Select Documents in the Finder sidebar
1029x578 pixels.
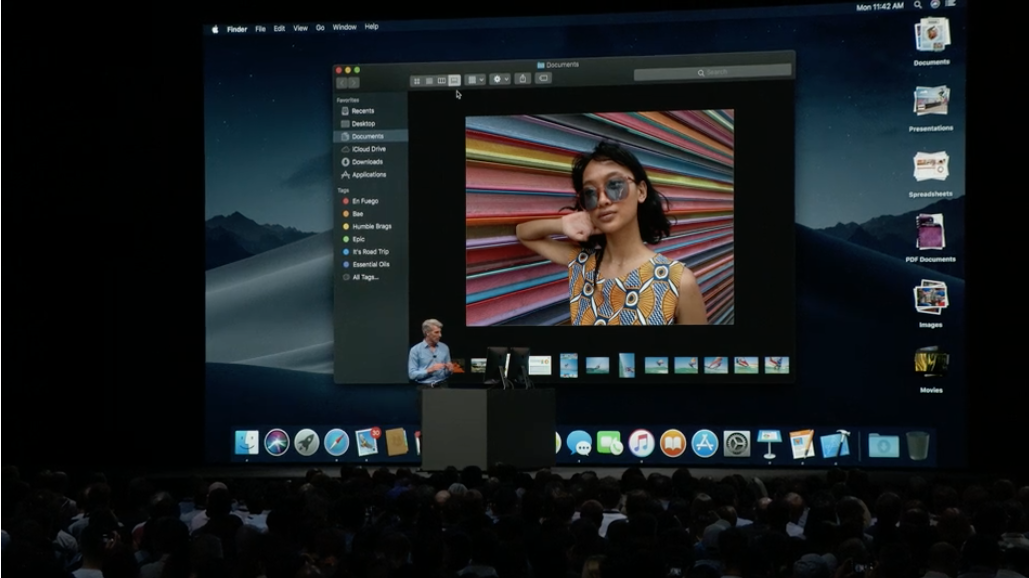click(x=370, y=136)
